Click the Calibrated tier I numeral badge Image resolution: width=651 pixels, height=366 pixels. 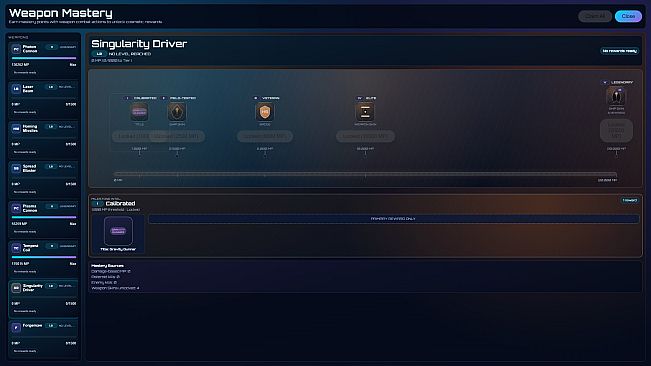coord(127,98)
